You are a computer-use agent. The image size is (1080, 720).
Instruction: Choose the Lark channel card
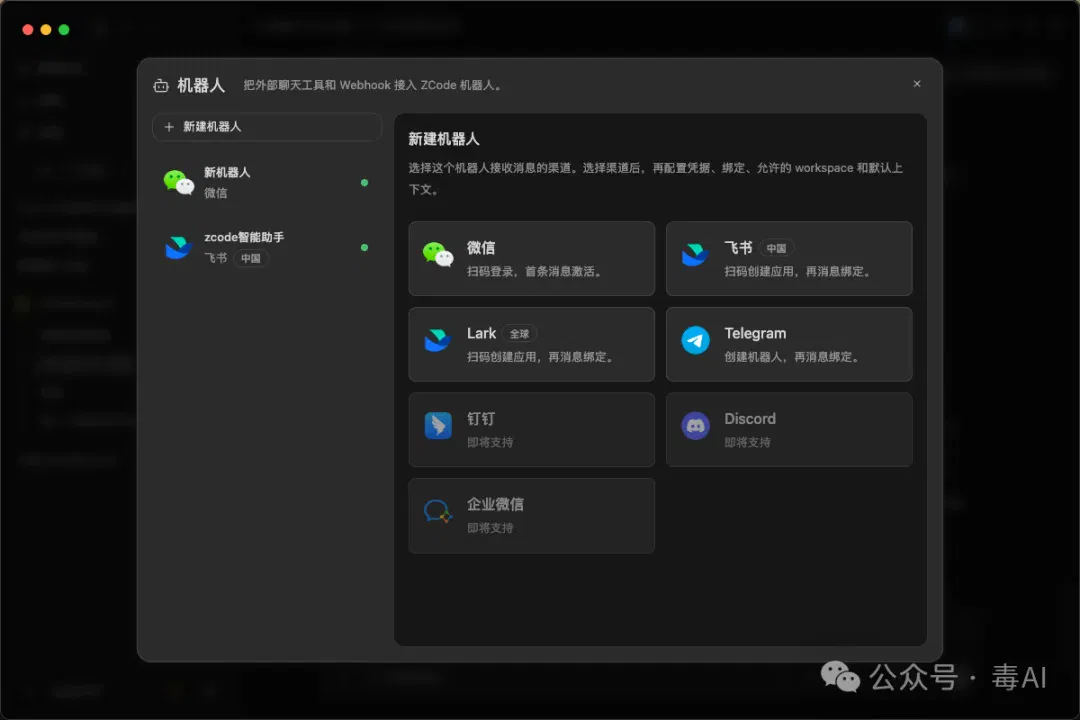pos(531,344)
